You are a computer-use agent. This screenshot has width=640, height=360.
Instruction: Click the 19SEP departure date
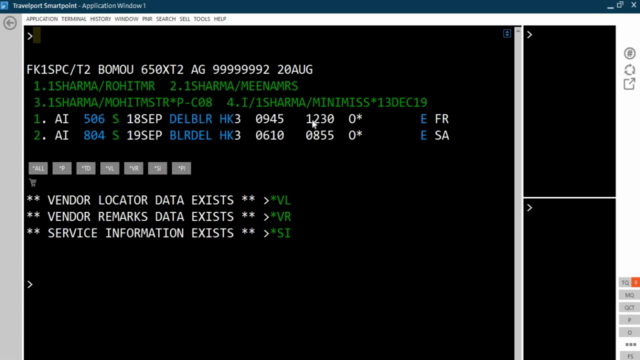click(x=144, y=135)
